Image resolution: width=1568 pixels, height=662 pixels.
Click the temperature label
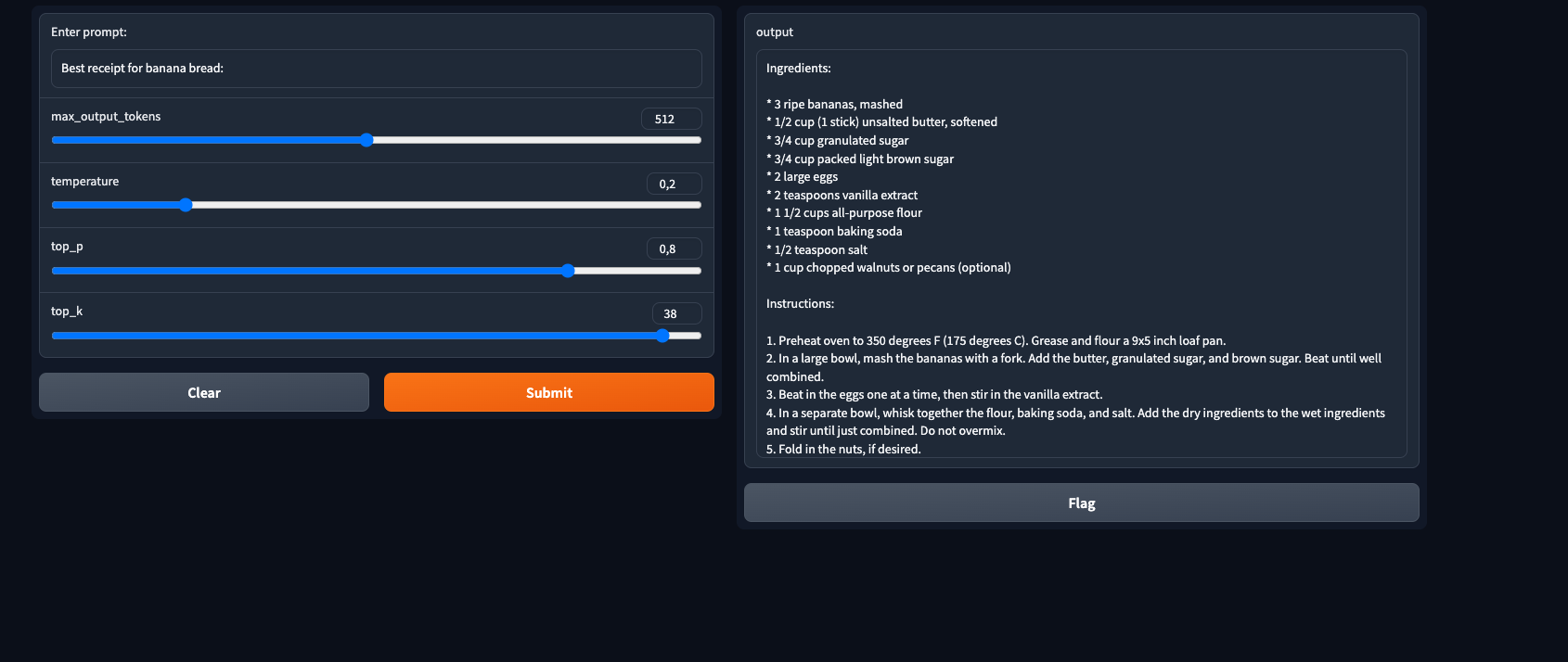pos(84,182)
